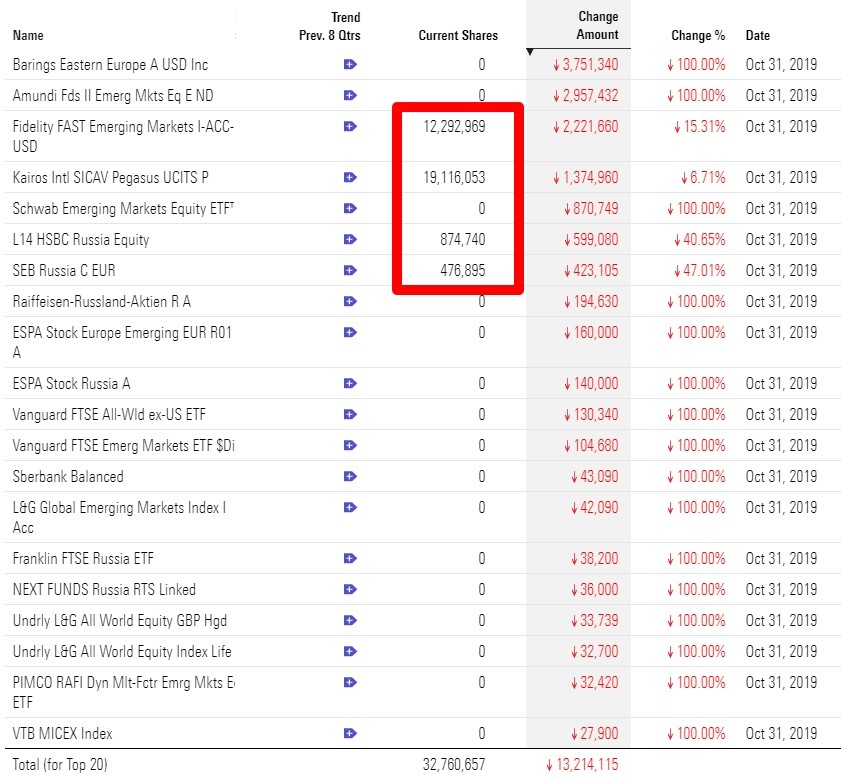The image size is (842, 779).
Task: Select VTB MICEX Index fund name
Action: click(62, 734)
